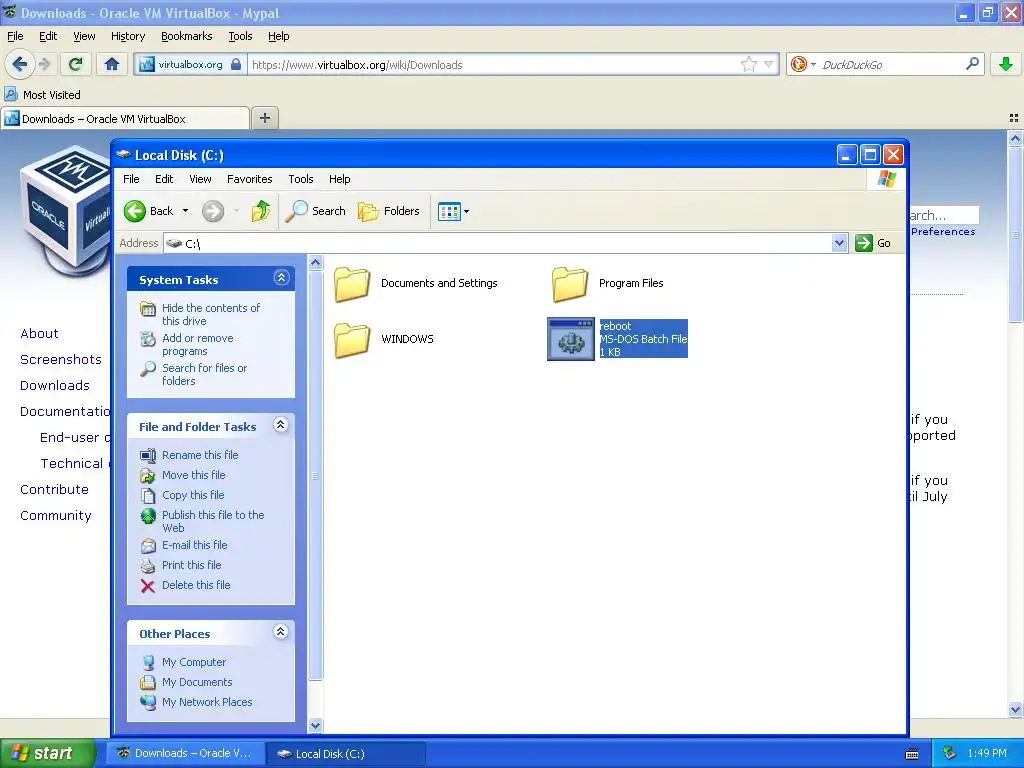Toggle the Folders tree pane
Image resolution: width=1024 pixels, height=768 pixels.
tap(389, 211)
